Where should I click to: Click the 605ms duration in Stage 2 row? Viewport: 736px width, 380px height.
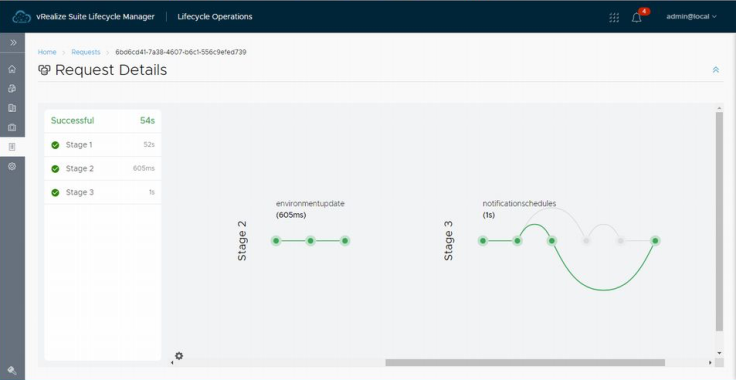point(144,168)
